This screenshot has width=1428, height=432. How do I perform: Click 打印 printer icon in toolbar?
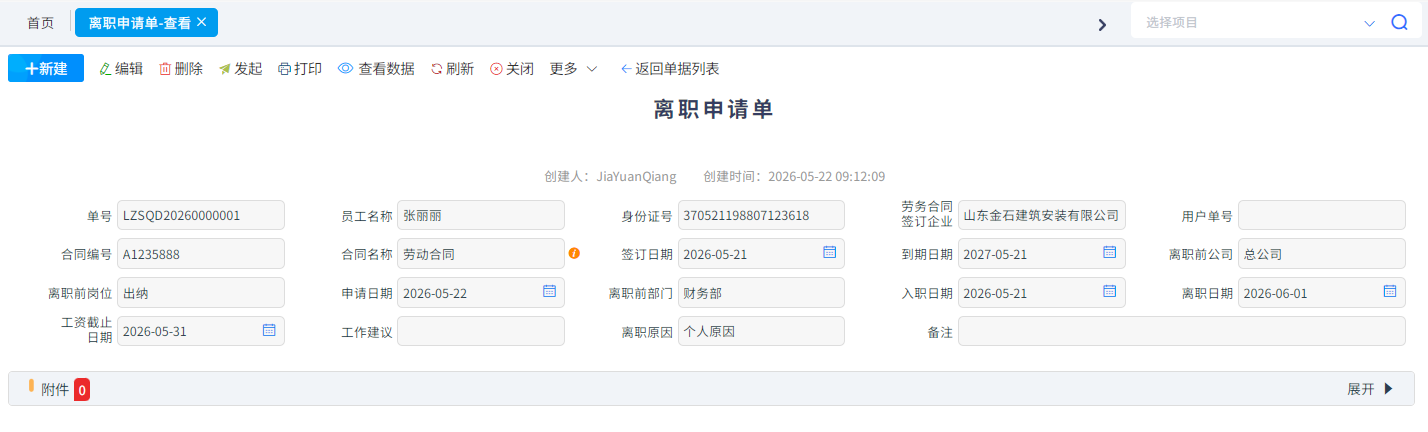[x=284, y=69]
